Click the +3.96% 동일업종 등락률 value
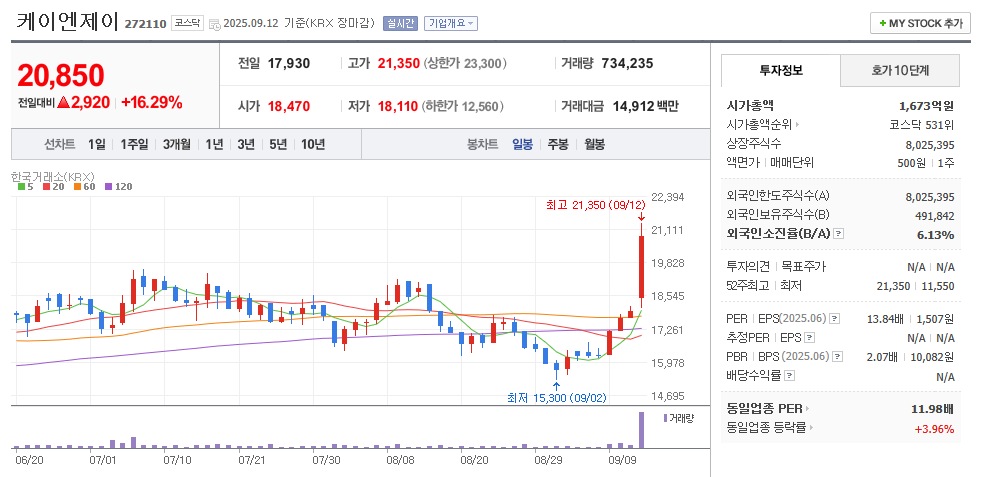This screenshot has width=991, height=477. pyautogui.click(x=935, y=429)
